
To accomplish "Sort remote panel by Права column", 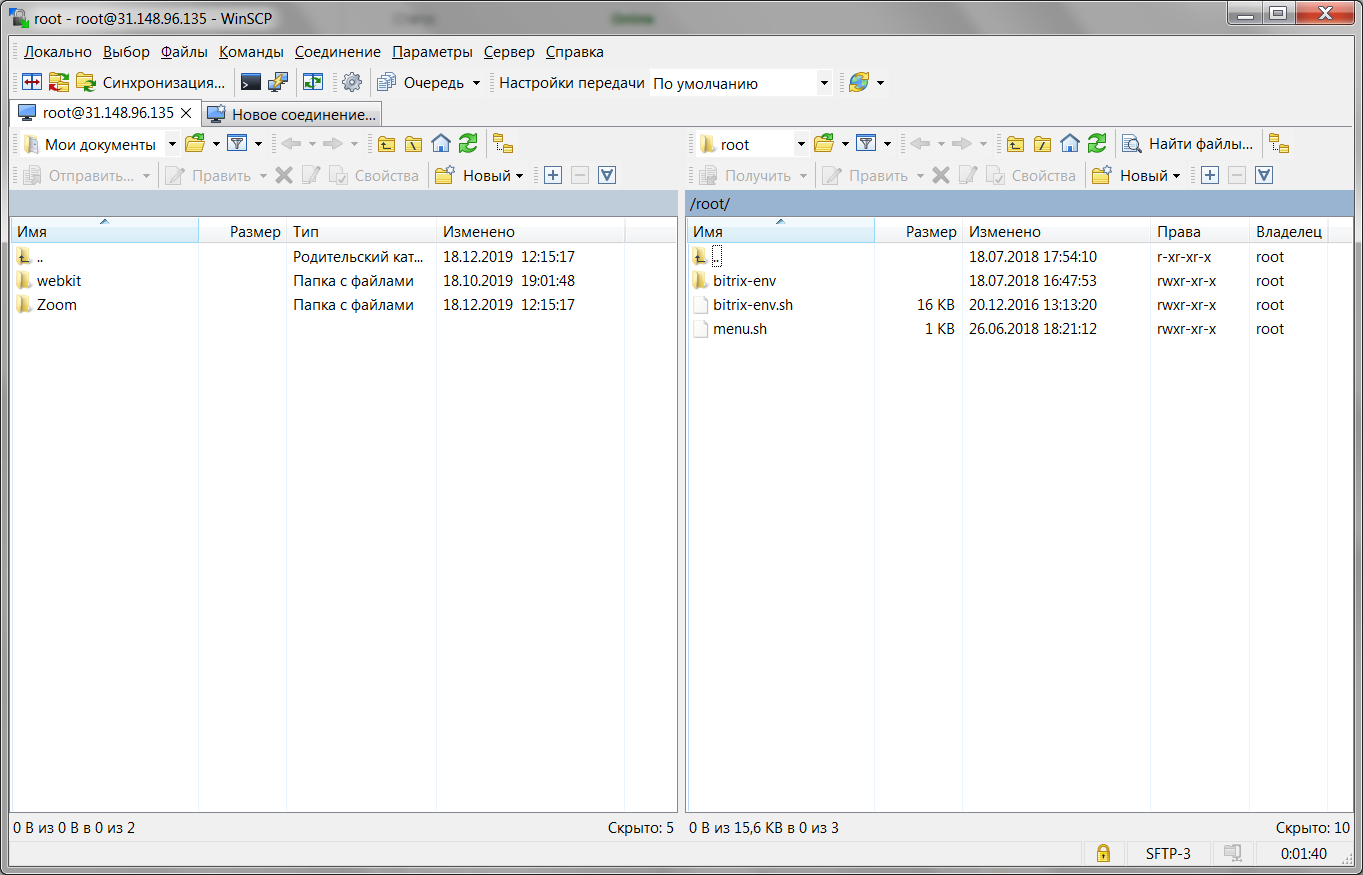I will (x=1199, y=232).
